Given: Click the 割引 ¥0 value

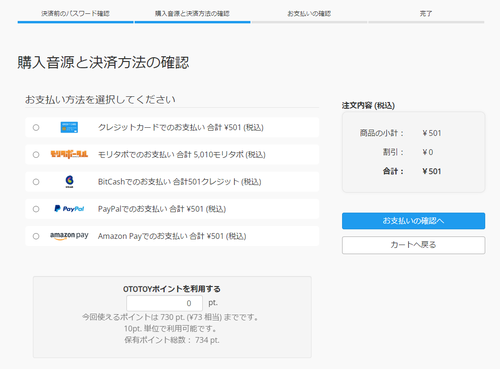Looking at the screenshot, I should click(428, 152).
